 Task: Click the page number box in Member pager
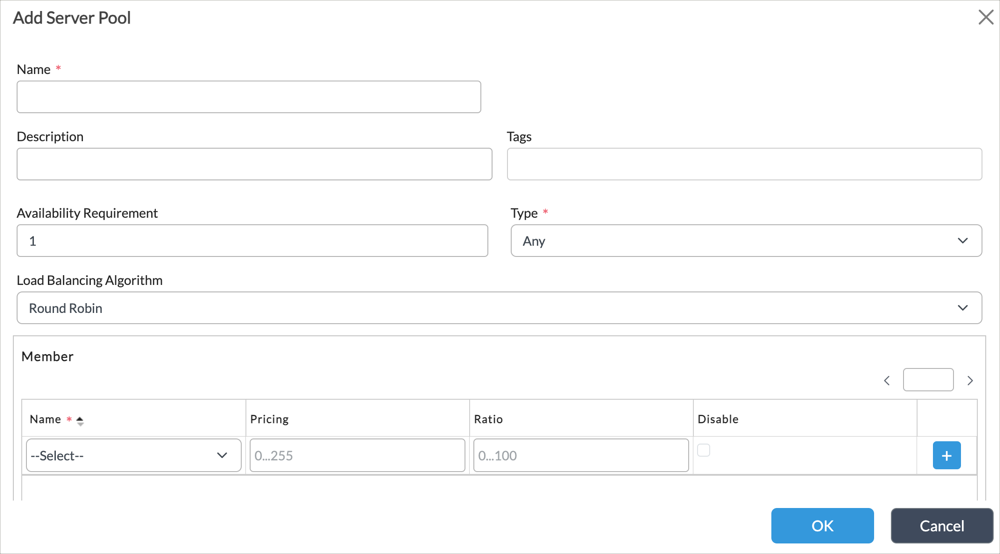tap(927, 380)
